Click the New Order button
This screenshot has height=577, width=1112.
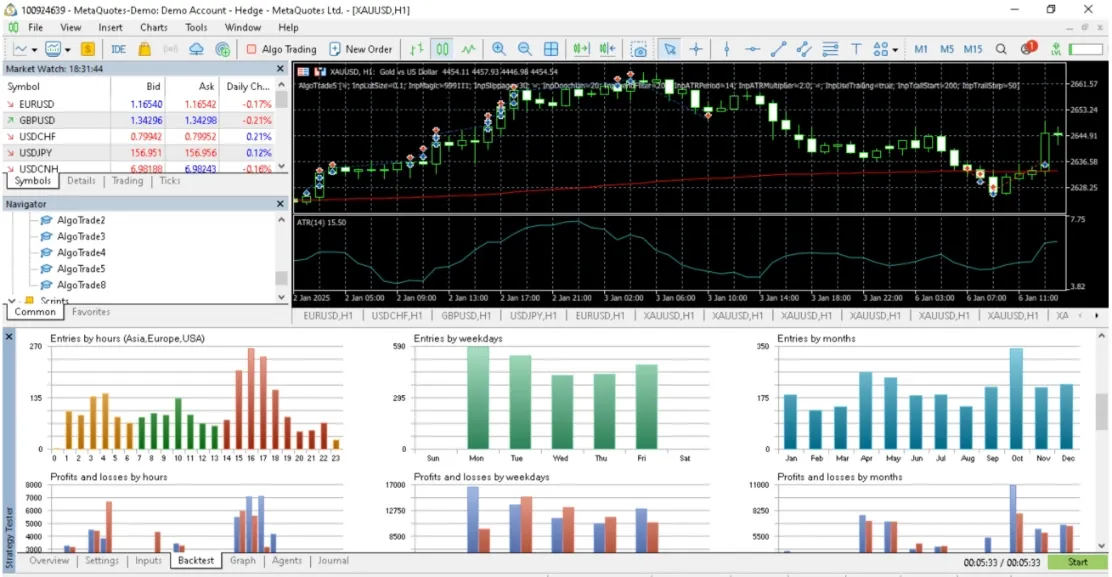(x=361, y=49)
